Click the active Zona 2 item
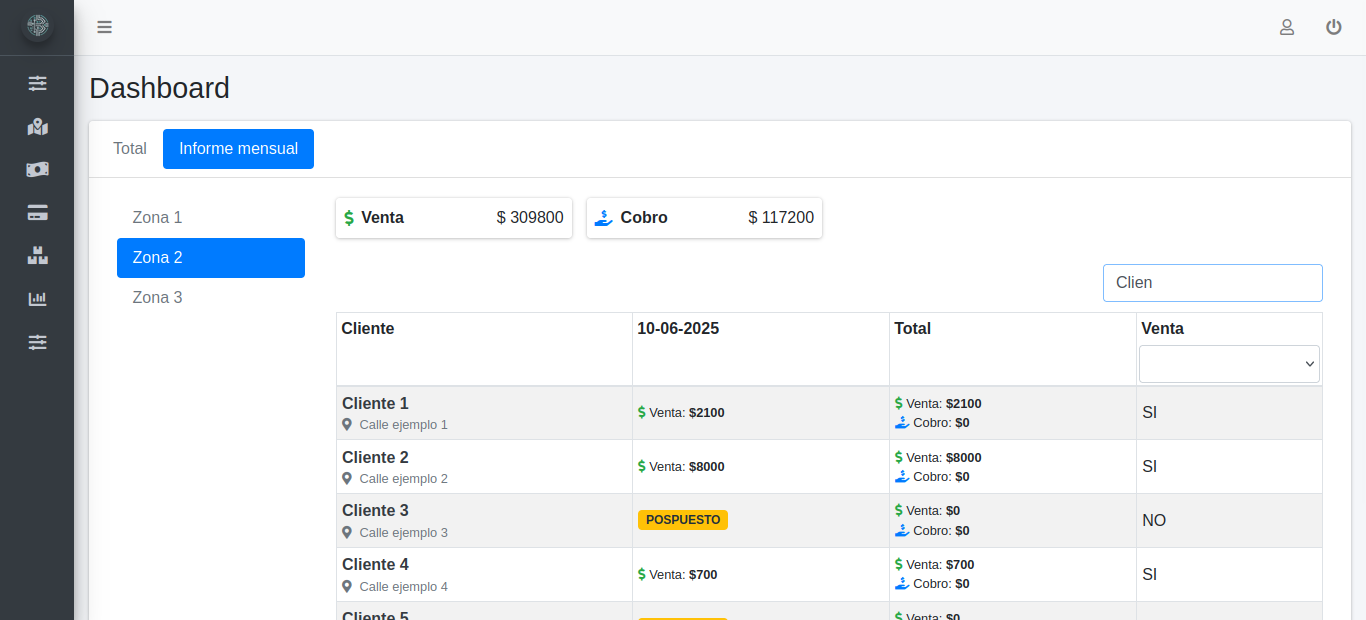The image size is (1366, 620). (x=210, y=258)
